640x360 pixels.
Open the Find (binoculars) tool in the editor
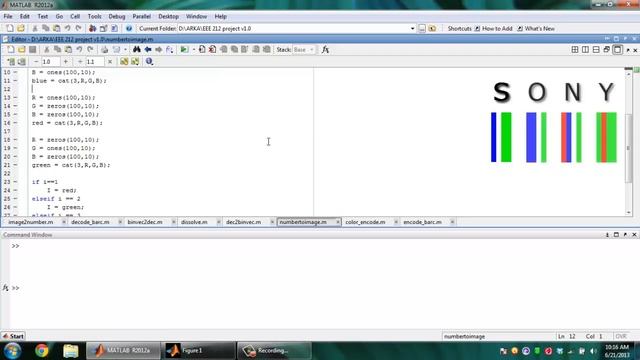point(136,49)
